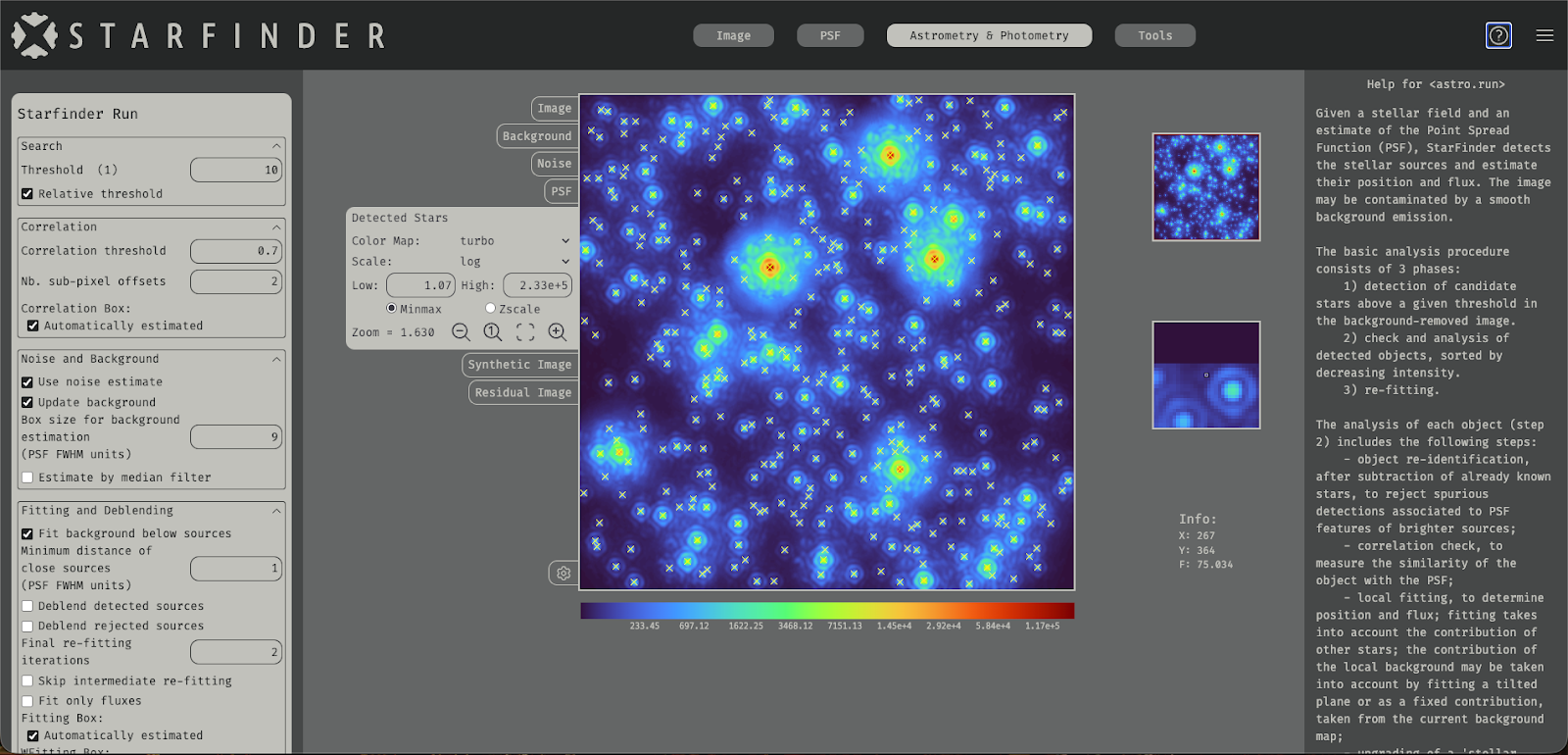This screenshot has height=755, width=1568.
Task: Click the zoom in magnifier icon
Action: tap(557, 332)
